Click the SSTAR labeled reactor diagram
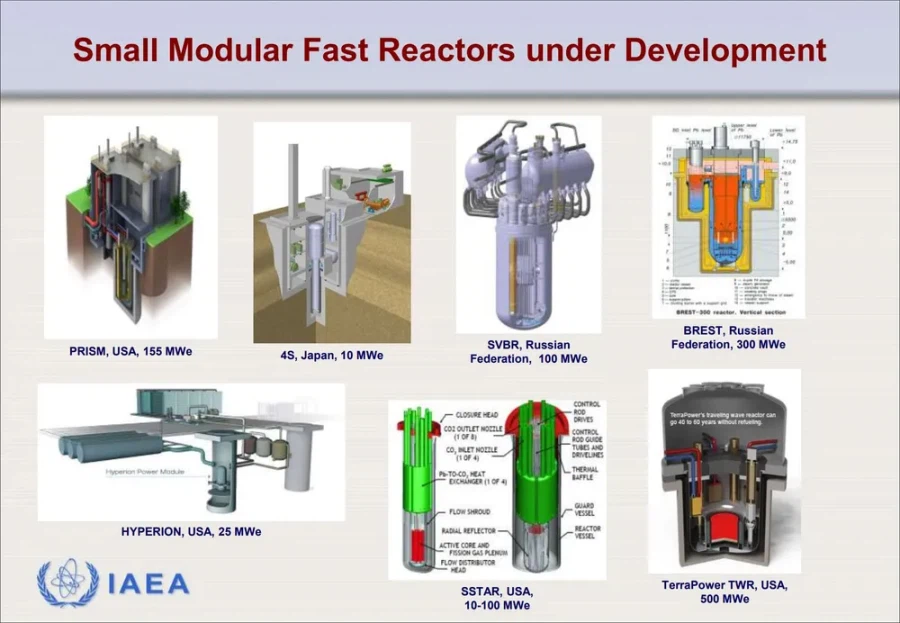The width and height of the screenshot is (900, 623). [496, 489]
